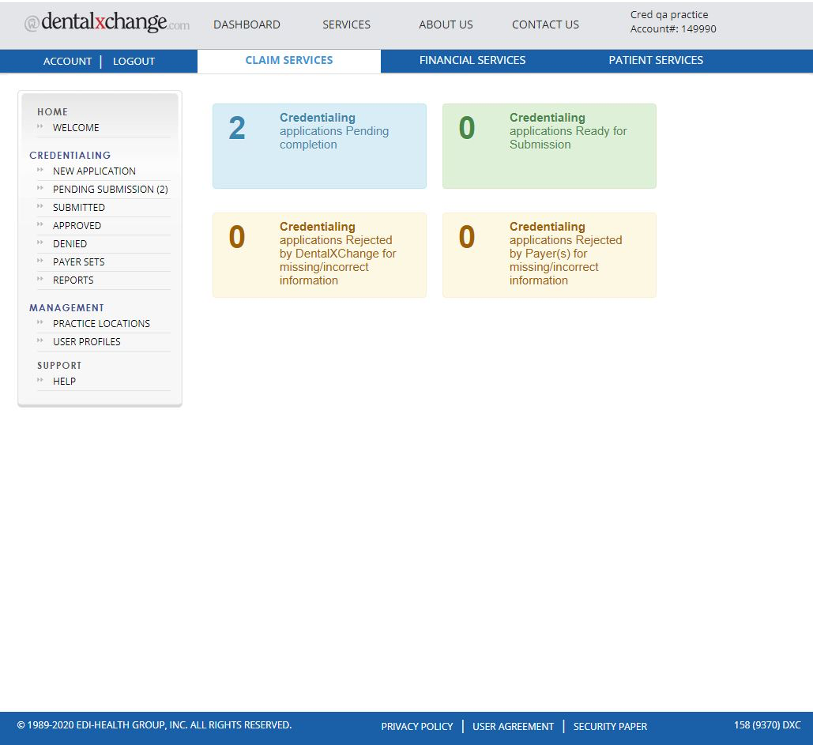Click the Account link
This screenshot has width=813, height=745.
pos(67,62)
